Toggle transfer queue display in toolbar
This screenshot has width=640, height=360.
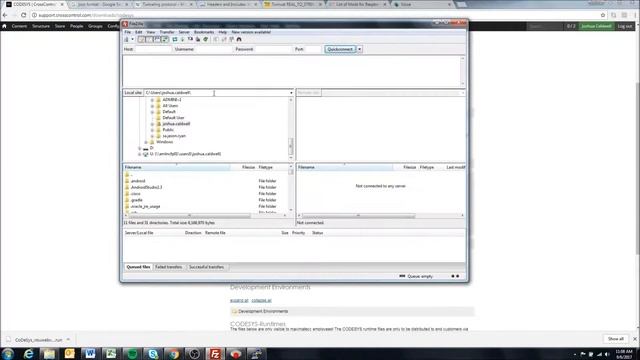click(x=165, y=40)
